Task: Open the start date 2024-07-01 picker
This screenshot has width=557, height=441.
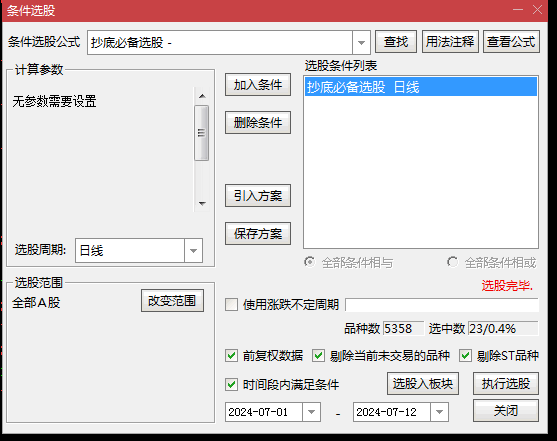Action: pos(311,412)
